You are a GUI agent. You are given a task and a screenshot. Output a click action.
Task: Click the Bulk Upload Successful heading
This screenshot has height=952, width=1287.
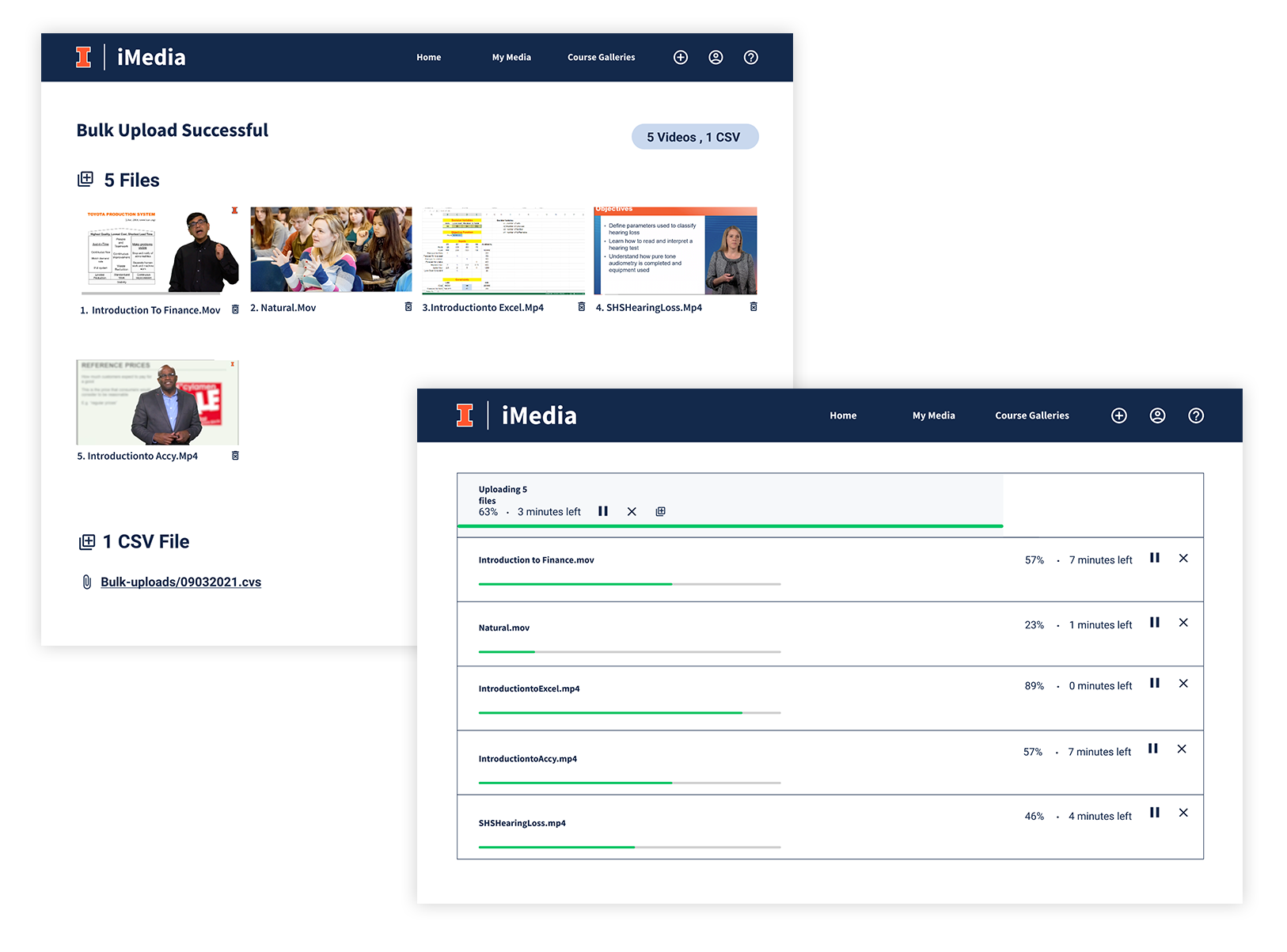click(x=172, y=130)
